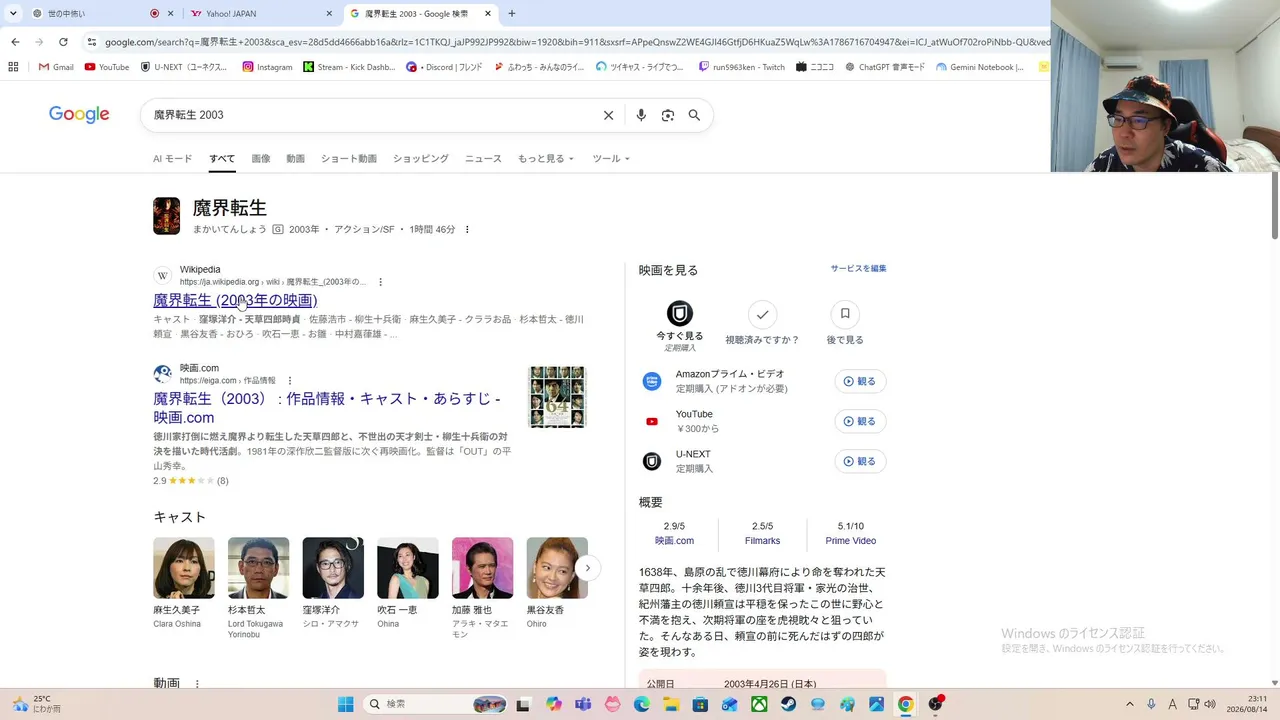The width and height of the screenshot is (1280, 720).
Task: Focus the browser address bar
Action: click(576, 42)
